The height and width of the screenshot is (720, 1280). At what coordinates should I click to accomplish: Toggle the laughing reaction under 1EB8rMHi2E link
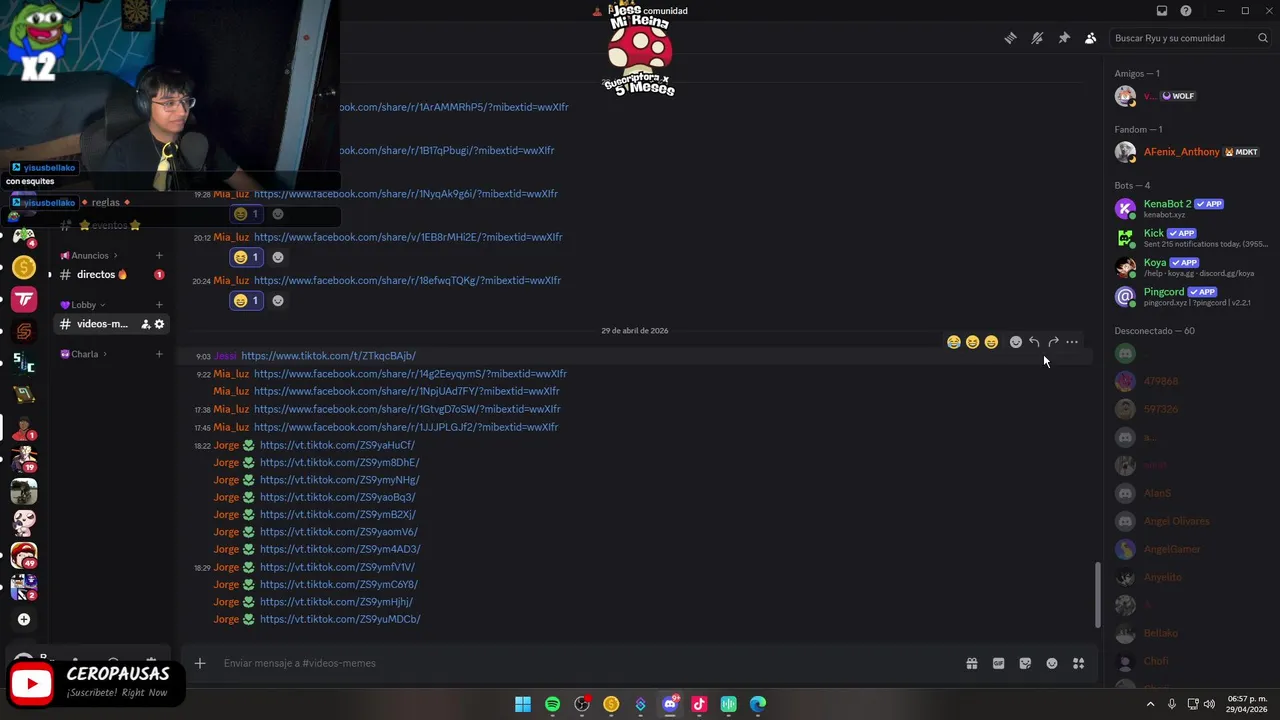246,257
